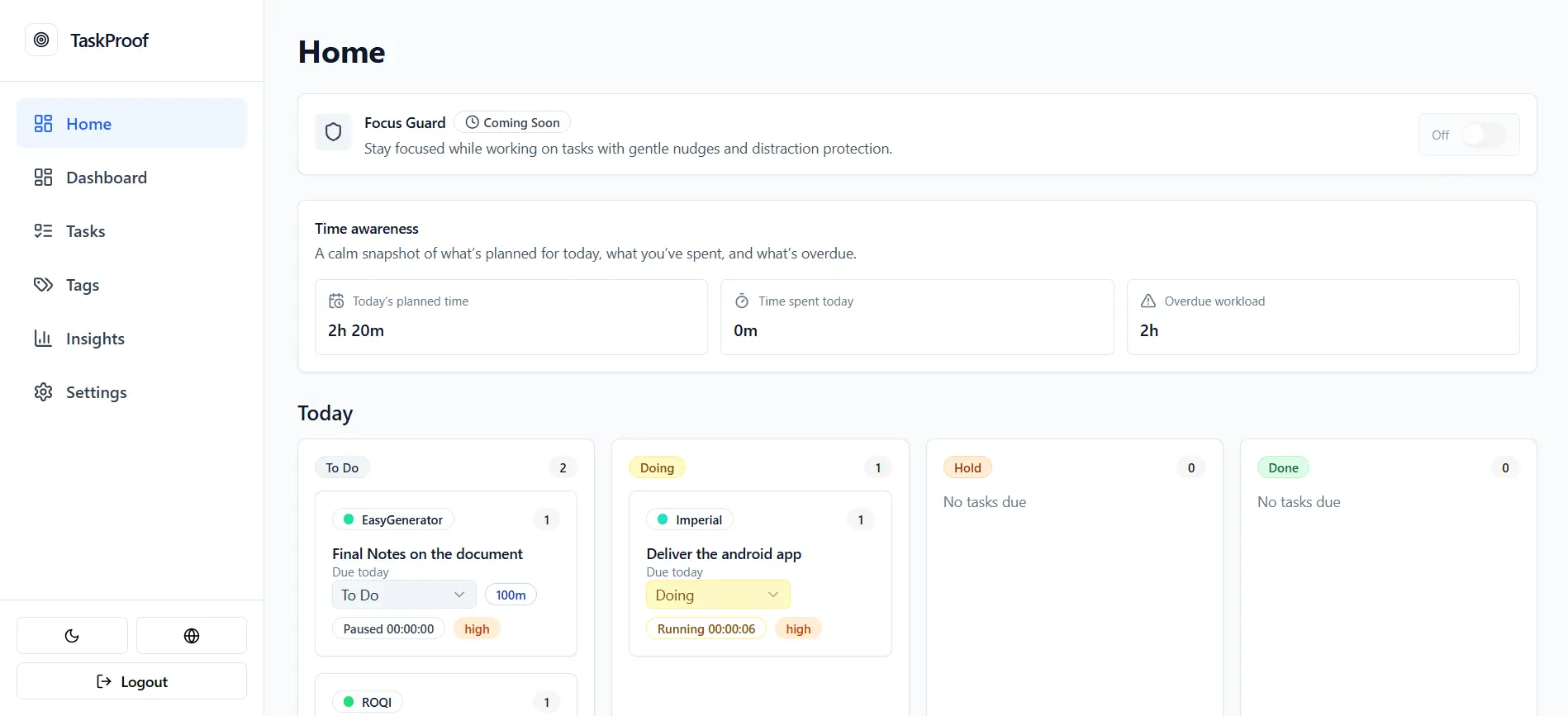The height and width of the screenshot is (716, 1568).
Task: Click EasyGenerator green status dot
Action: pyautogui.click(x=349, y=519)
